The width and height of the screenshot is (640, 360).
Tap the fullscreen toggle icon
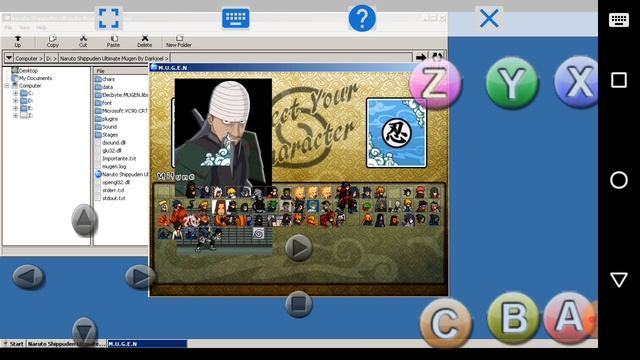(x=109, y=18)
